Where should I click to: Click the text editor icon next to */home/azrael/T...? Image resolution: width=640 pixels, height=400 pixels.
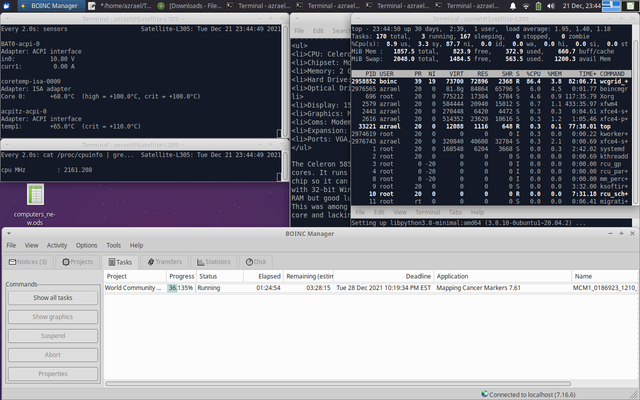pos(92,6)
